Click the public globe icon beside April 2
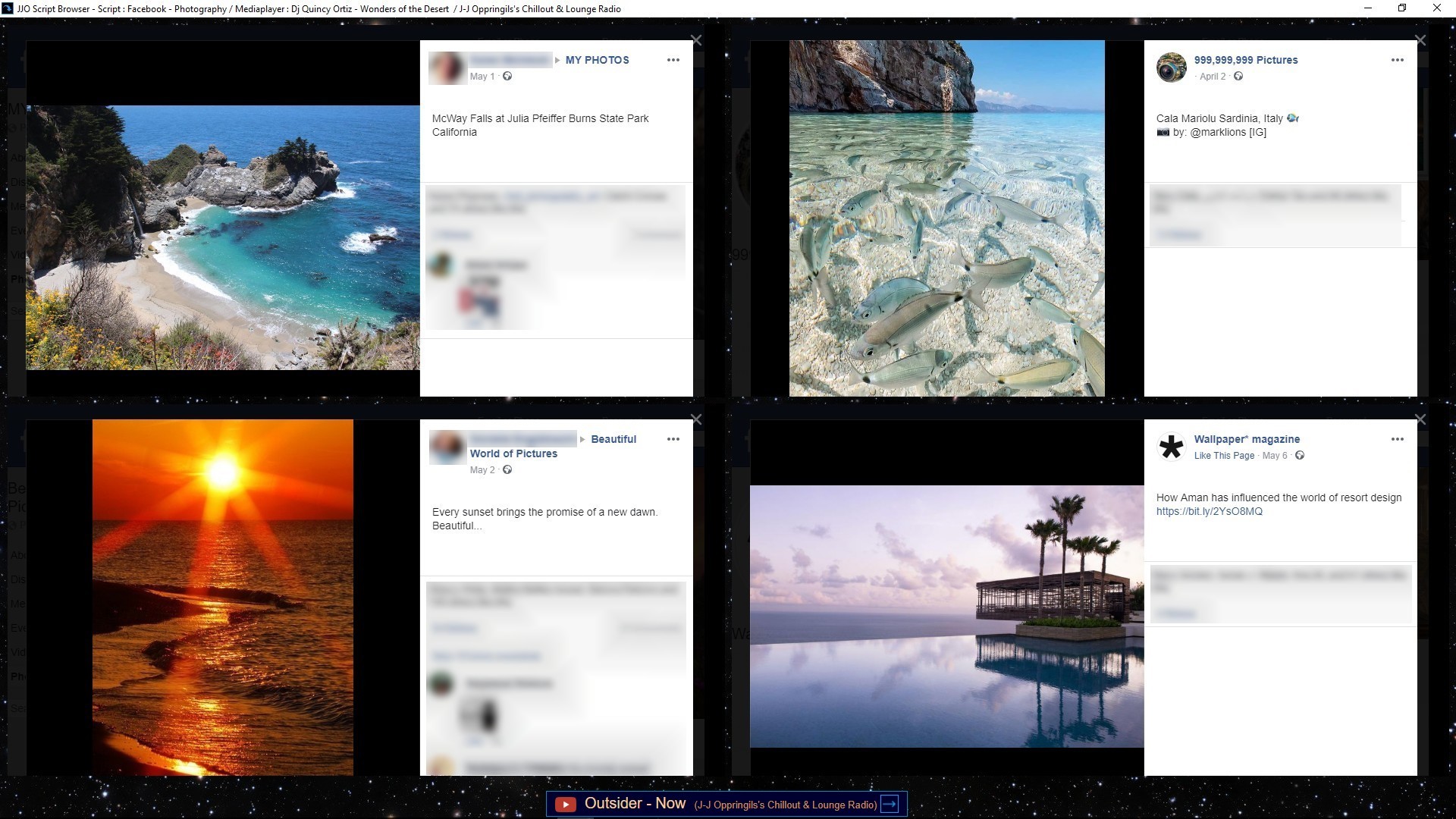 (x=1238, y=76)
